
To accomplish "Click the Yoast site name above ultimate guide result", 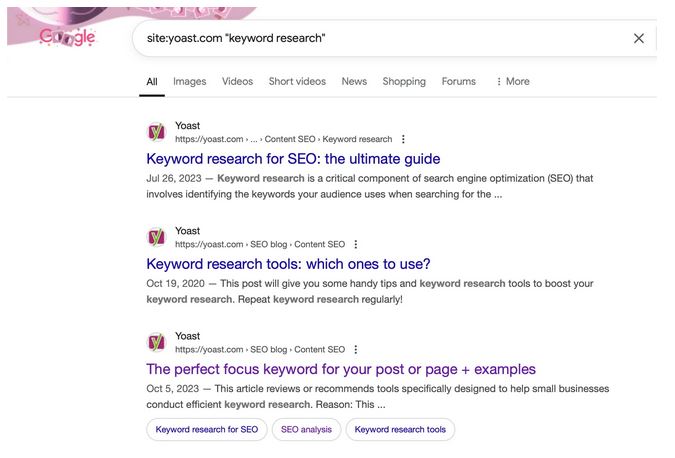I will 187,126.
